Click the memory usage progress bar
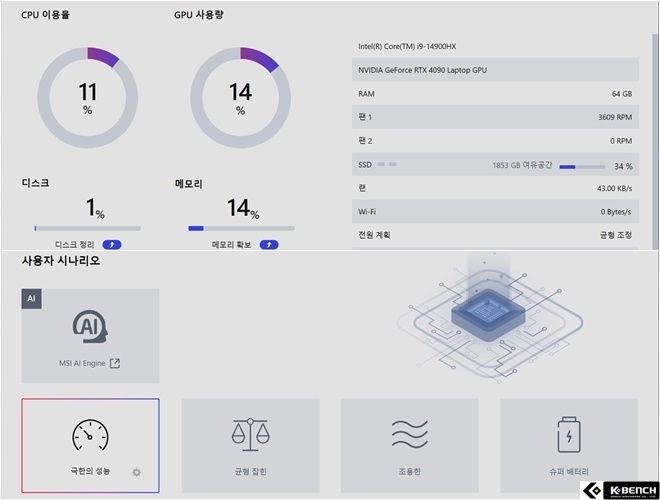 tap(242, 229)
